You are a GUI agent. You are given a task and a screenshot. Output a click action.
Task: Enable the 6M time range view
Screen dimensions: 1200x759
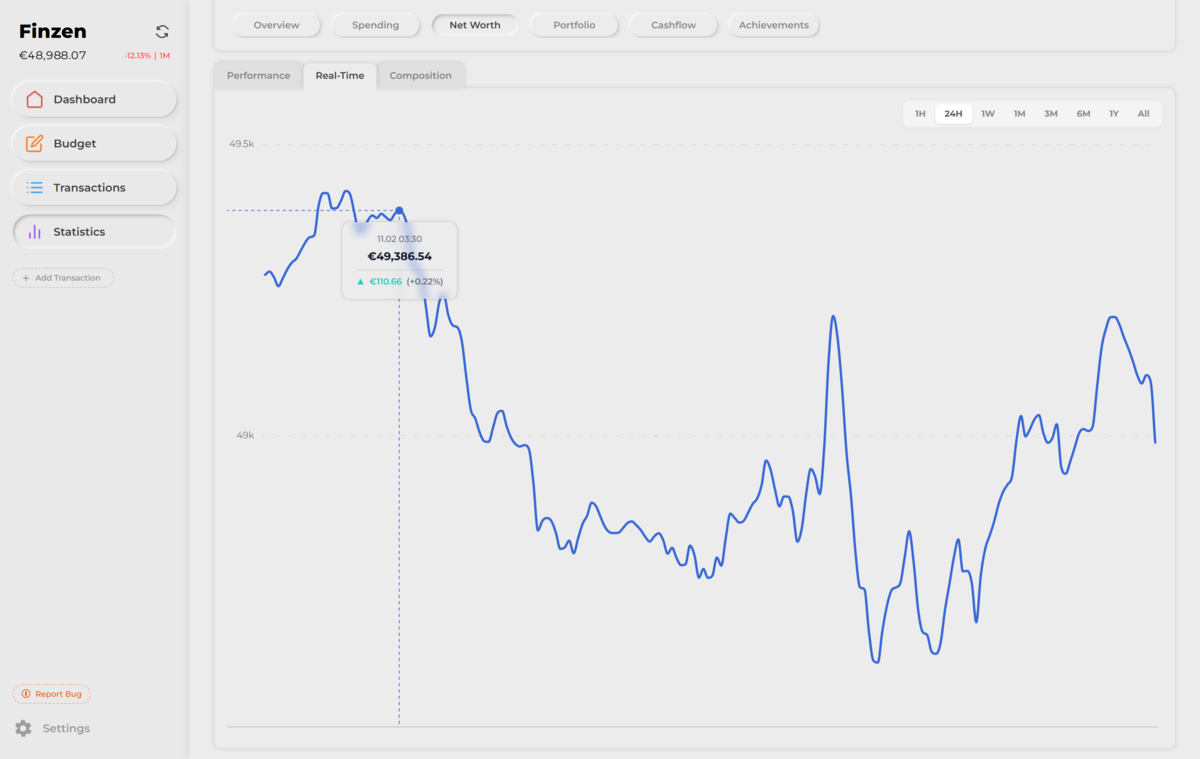(1082, 113)
